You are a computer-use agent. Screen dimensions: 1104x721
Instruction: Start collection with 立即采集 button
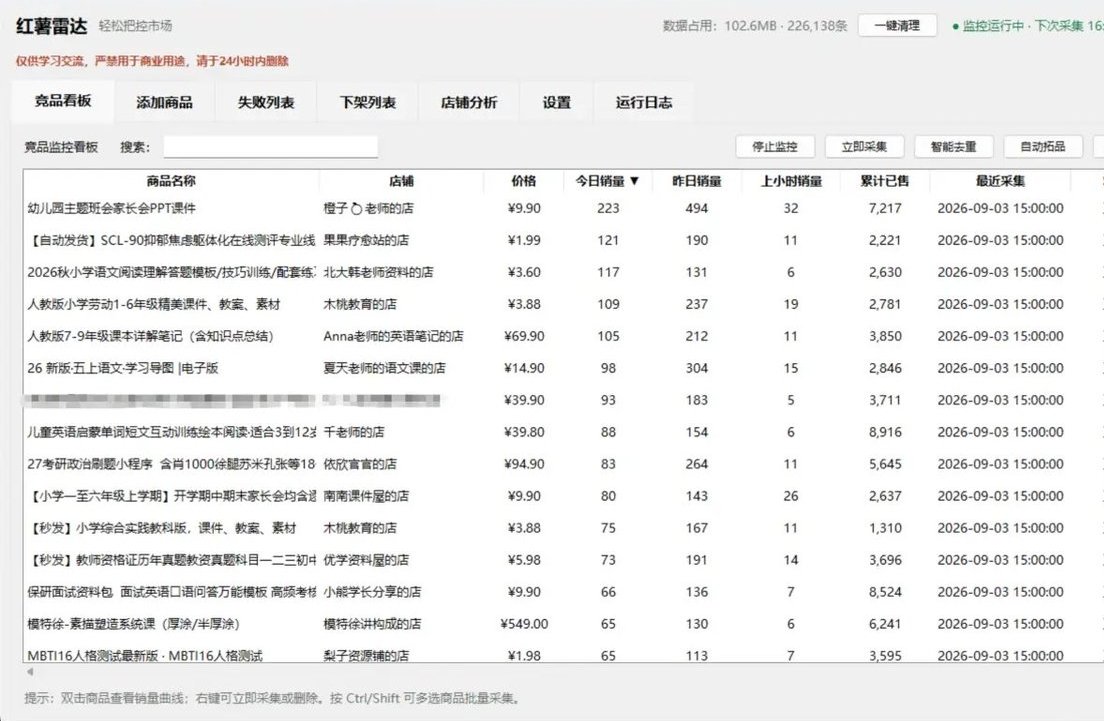pyautogui.click(x=864, y=146)
